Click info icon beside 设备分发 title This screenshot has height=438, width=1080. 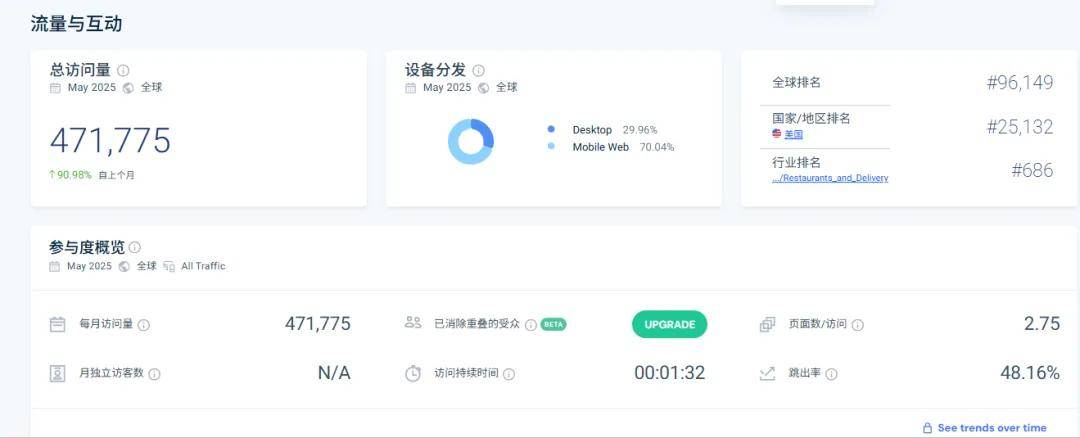[x=478, y=70]
